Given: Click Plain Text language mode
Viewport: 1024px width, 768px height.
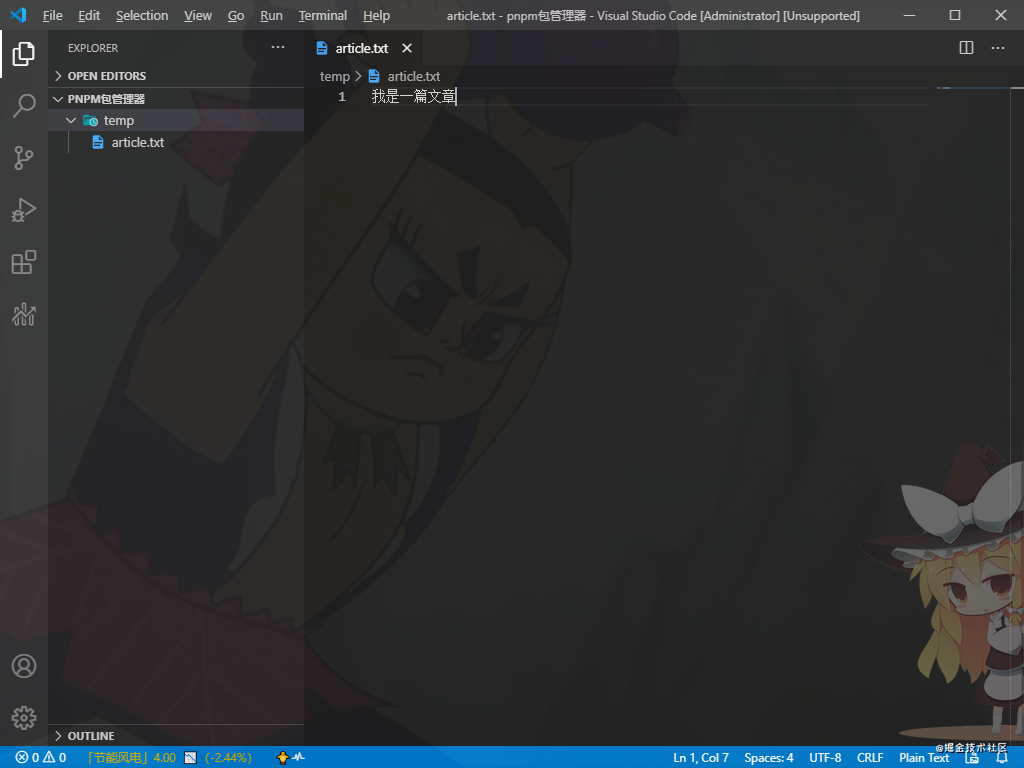Looking at the screenshot, I should 923,758.
